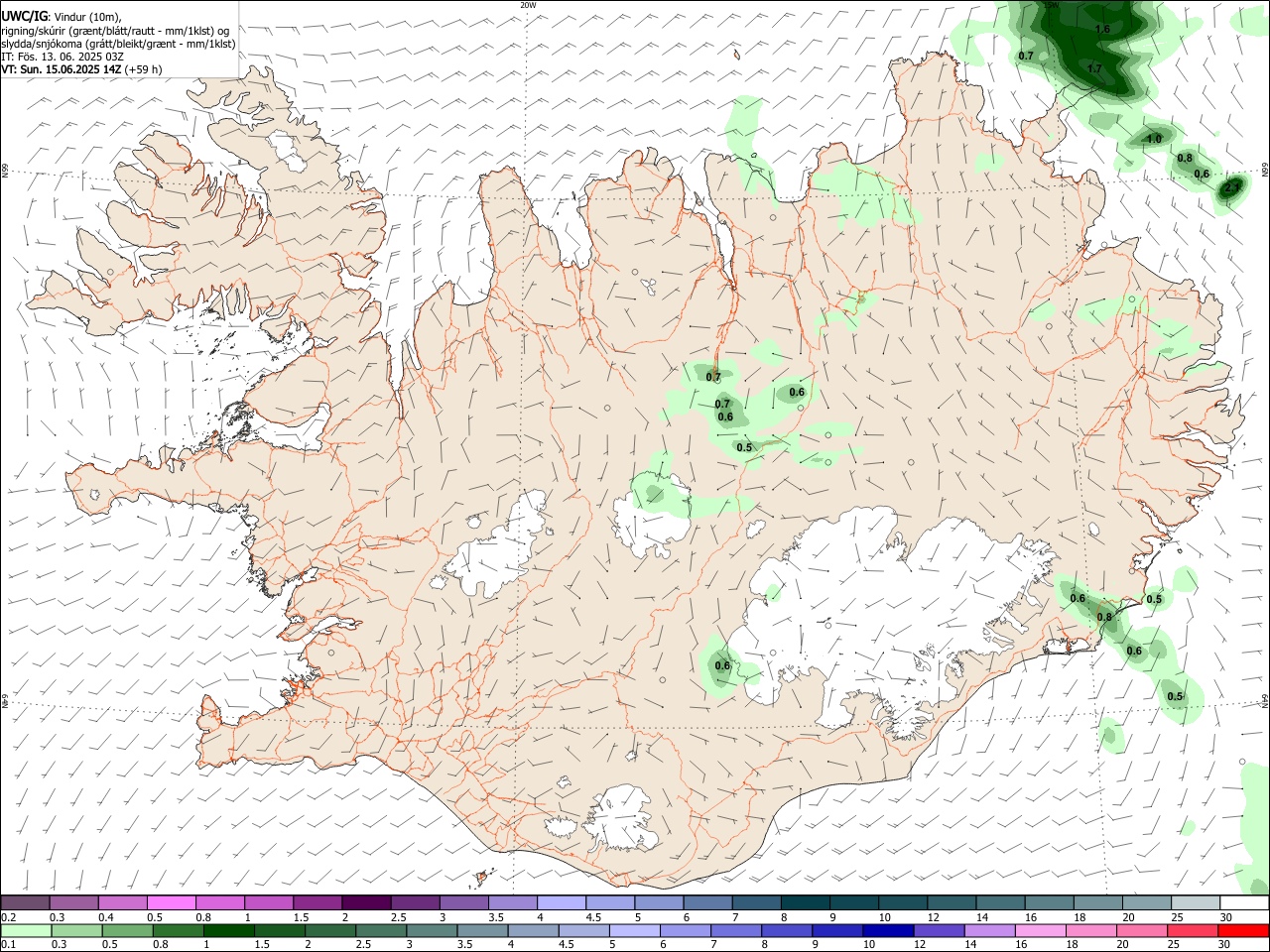Select the 'rigning/skúrir' legend description line
Image resolution: width=1270 pixels, height=952 pixels.
tap(115, 31)
